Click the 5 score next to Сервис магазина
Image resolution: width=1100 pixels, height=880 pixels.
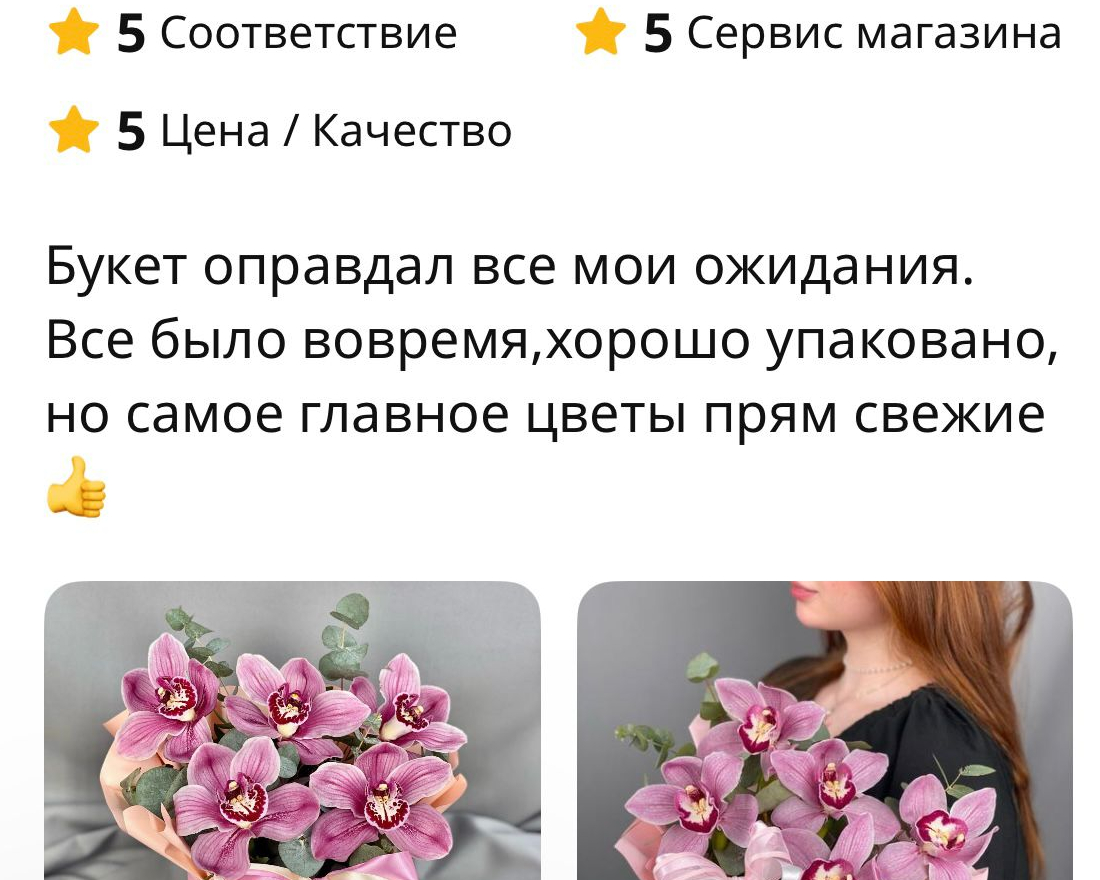tap(658, 34)
